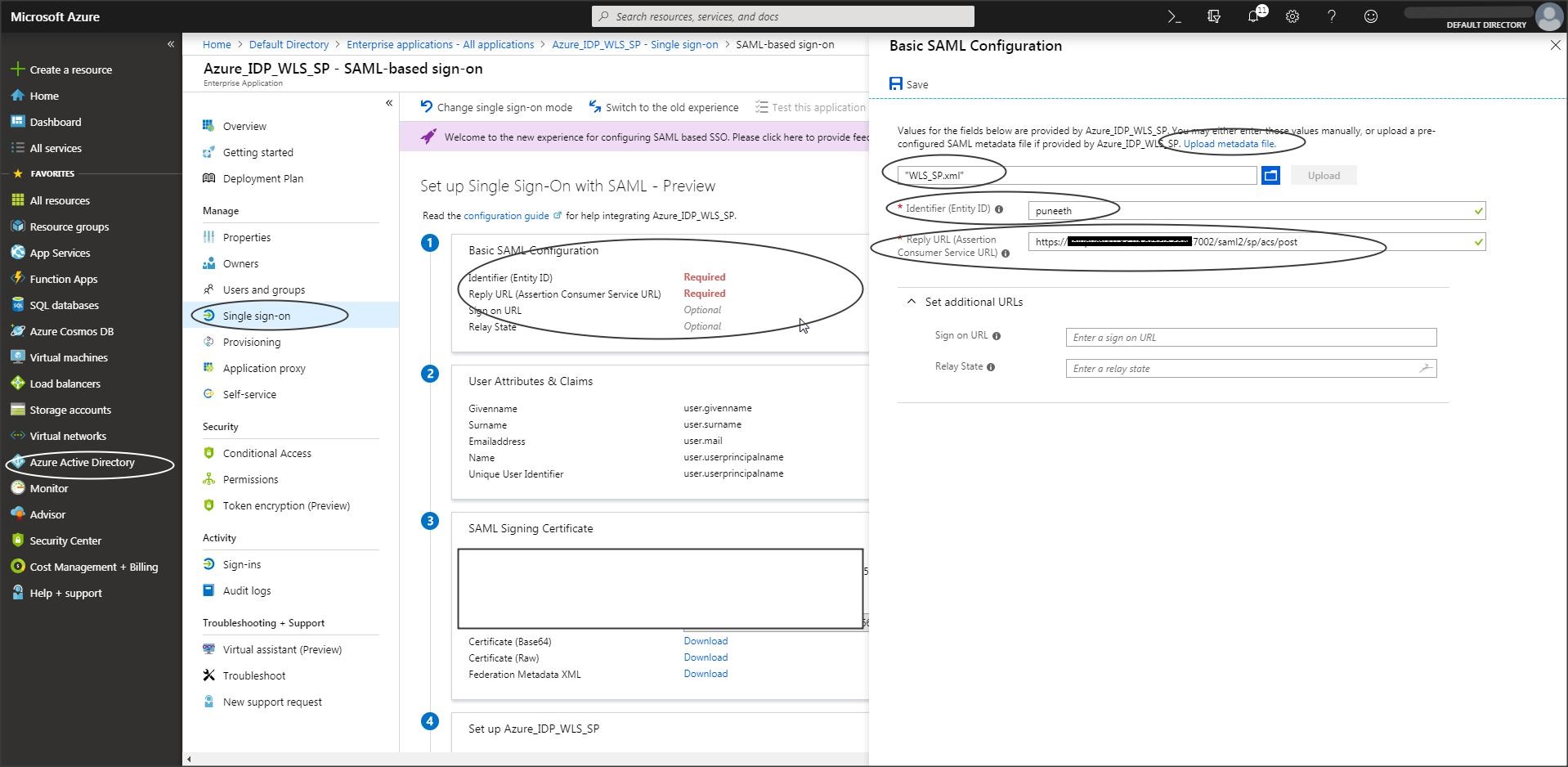Open the notifications bell
Screen dimensions: 1568x767
[1253, 16]
